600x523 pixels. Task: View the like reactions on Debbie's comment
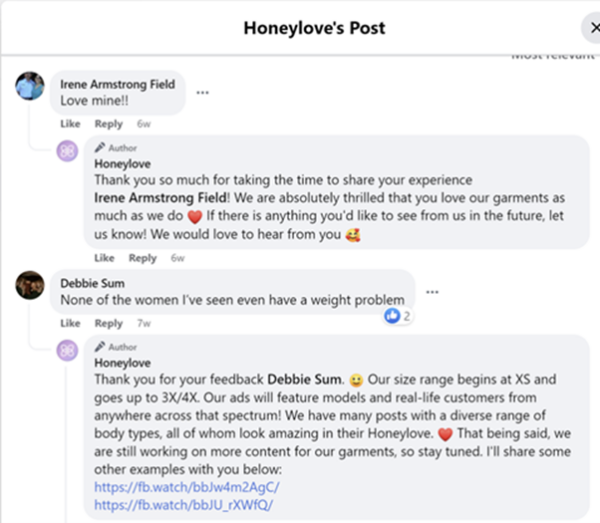point(398,315)
